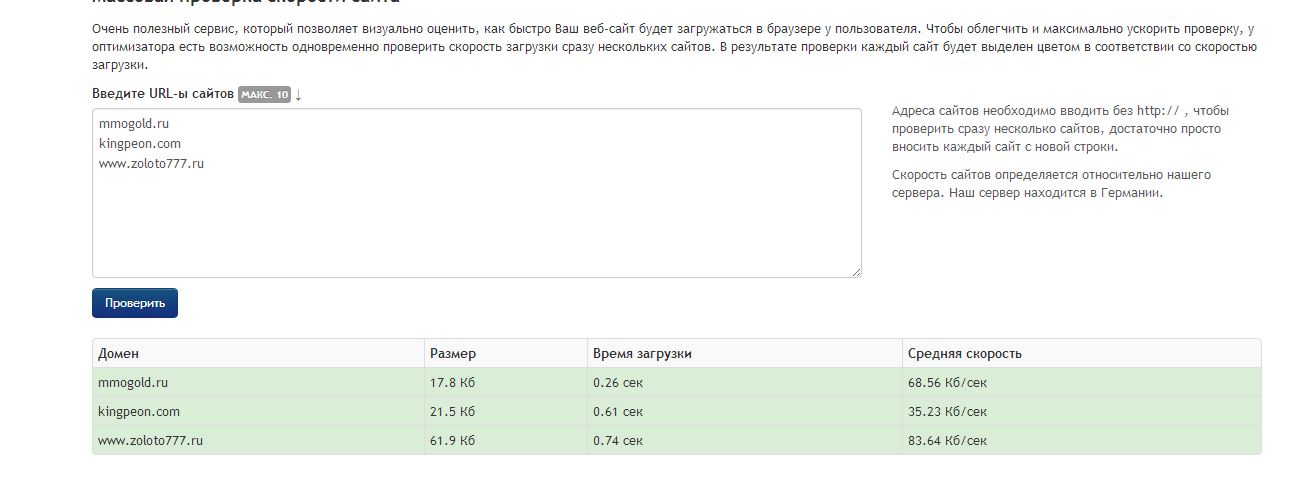Select mmogold.ru in the results table
Image resolution: width=1300 pixels, height=493 pixels.
coord(133,383)
